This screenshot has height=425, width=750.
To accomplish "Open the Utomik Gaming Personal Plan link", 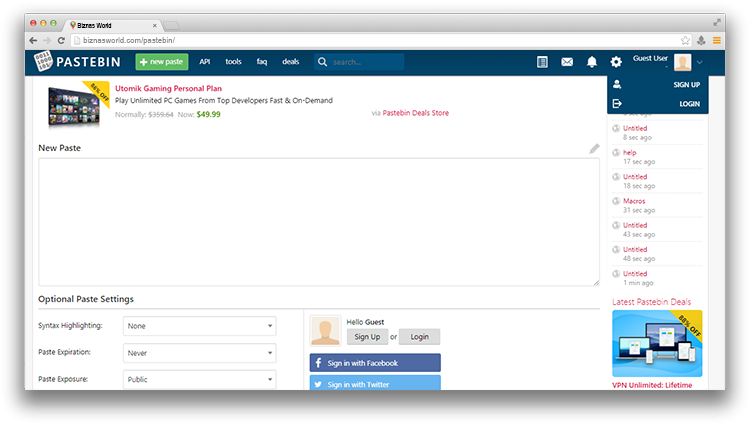I will [167, 88].
